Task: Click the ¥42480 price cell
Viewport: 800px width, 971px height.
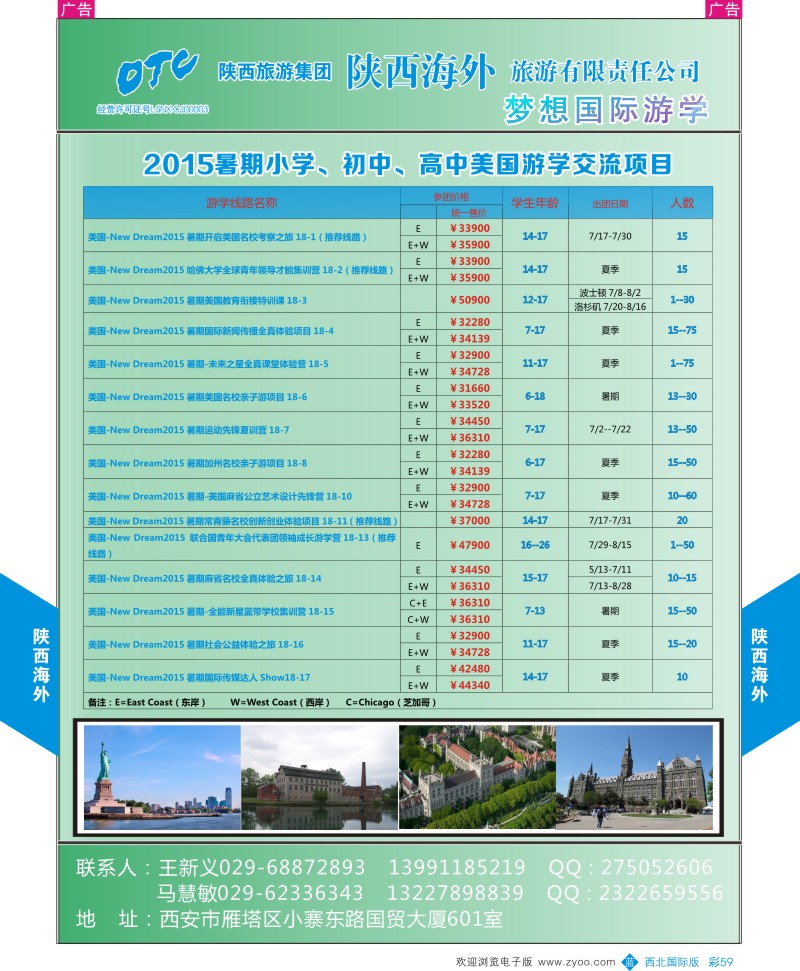Action: (x=469, y=668)
